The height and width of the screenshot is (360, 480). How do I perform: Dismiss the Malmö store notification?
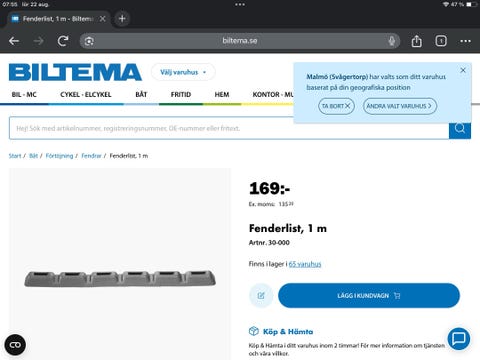(463, 70)
